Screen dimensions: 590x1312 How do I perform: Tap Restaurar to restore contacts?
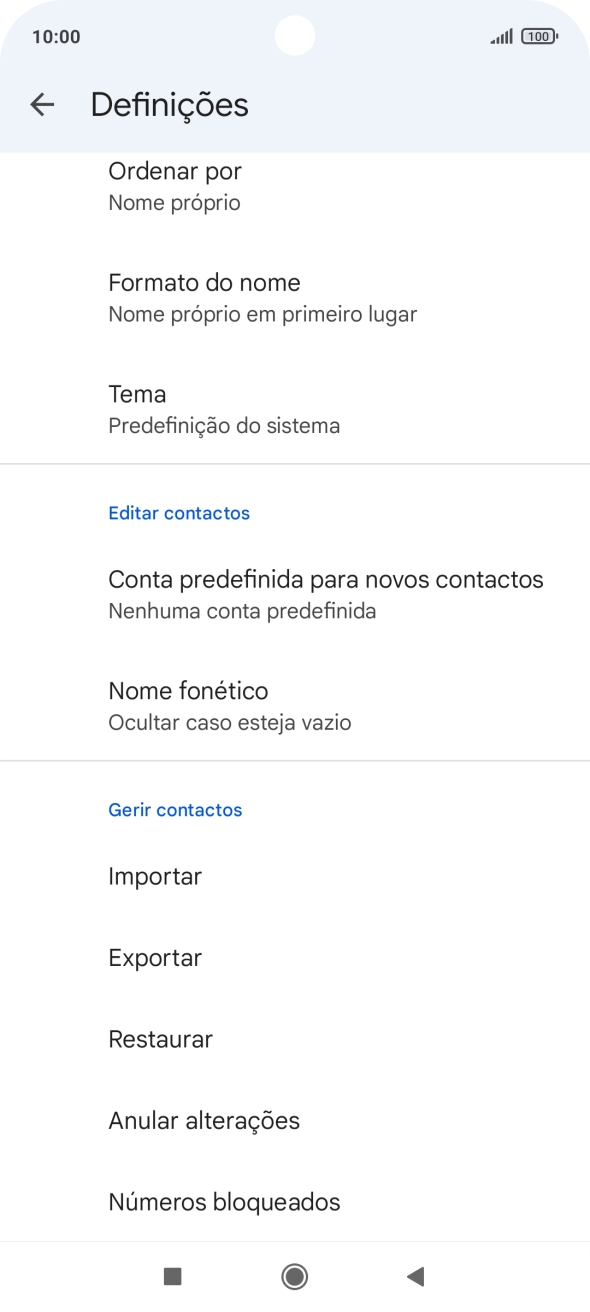click(x=295, y=1039)
